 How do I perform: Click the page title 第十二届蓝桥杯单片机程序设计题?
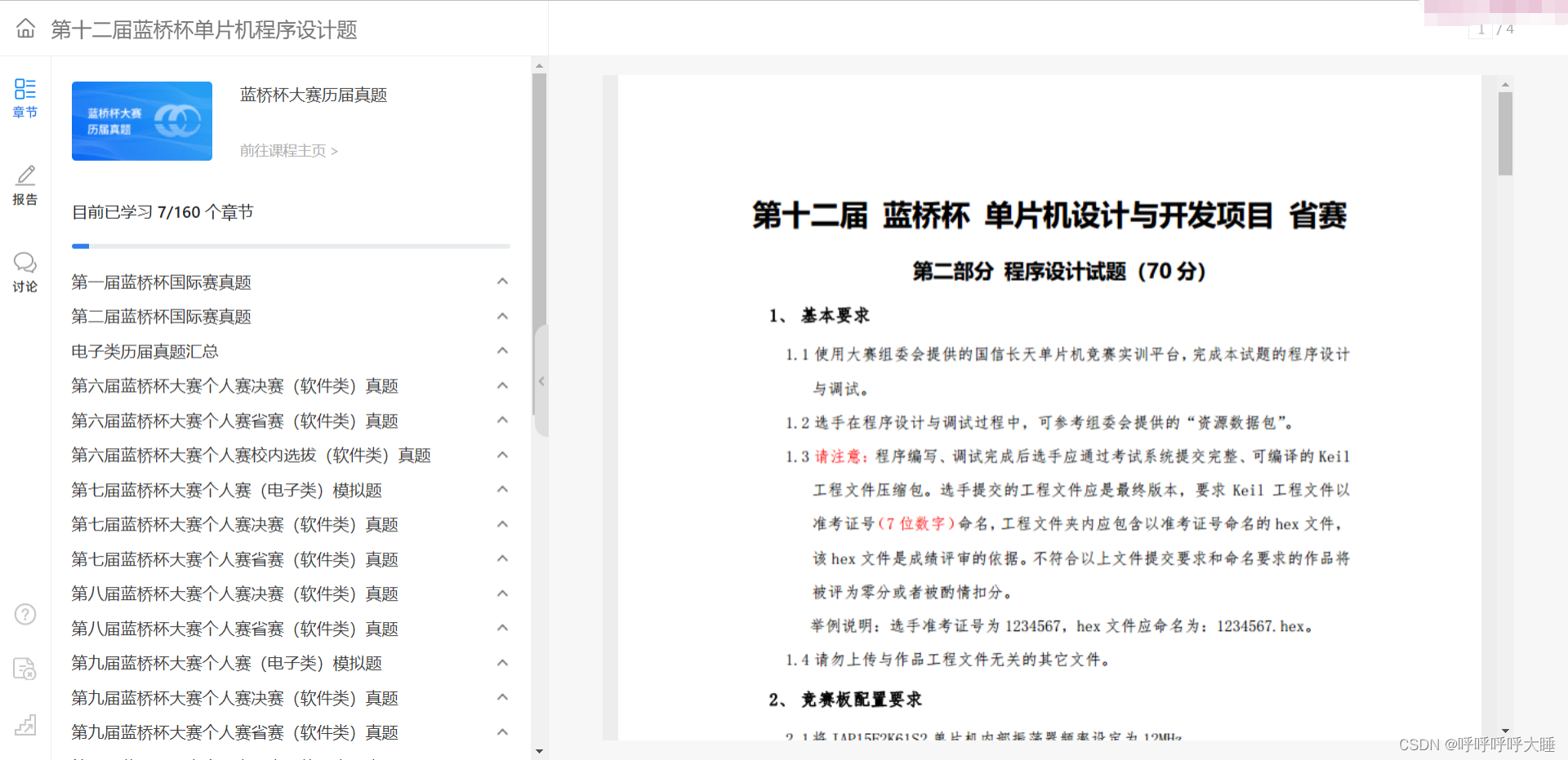pyautogui.click(x=204, y=30)
